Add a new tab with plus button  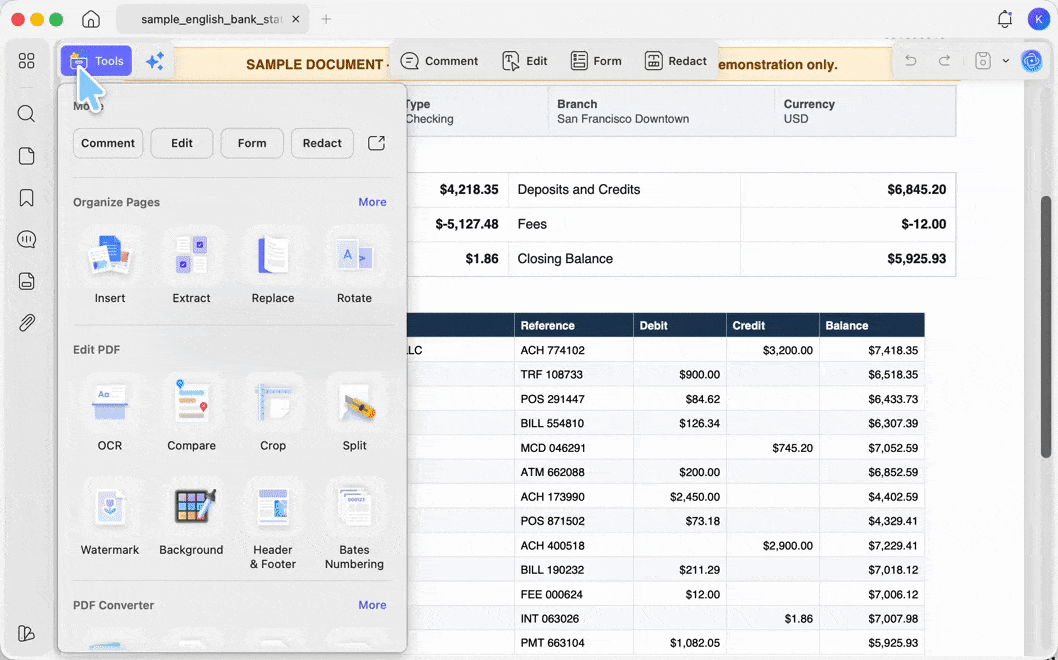click(x=326, y=19)
